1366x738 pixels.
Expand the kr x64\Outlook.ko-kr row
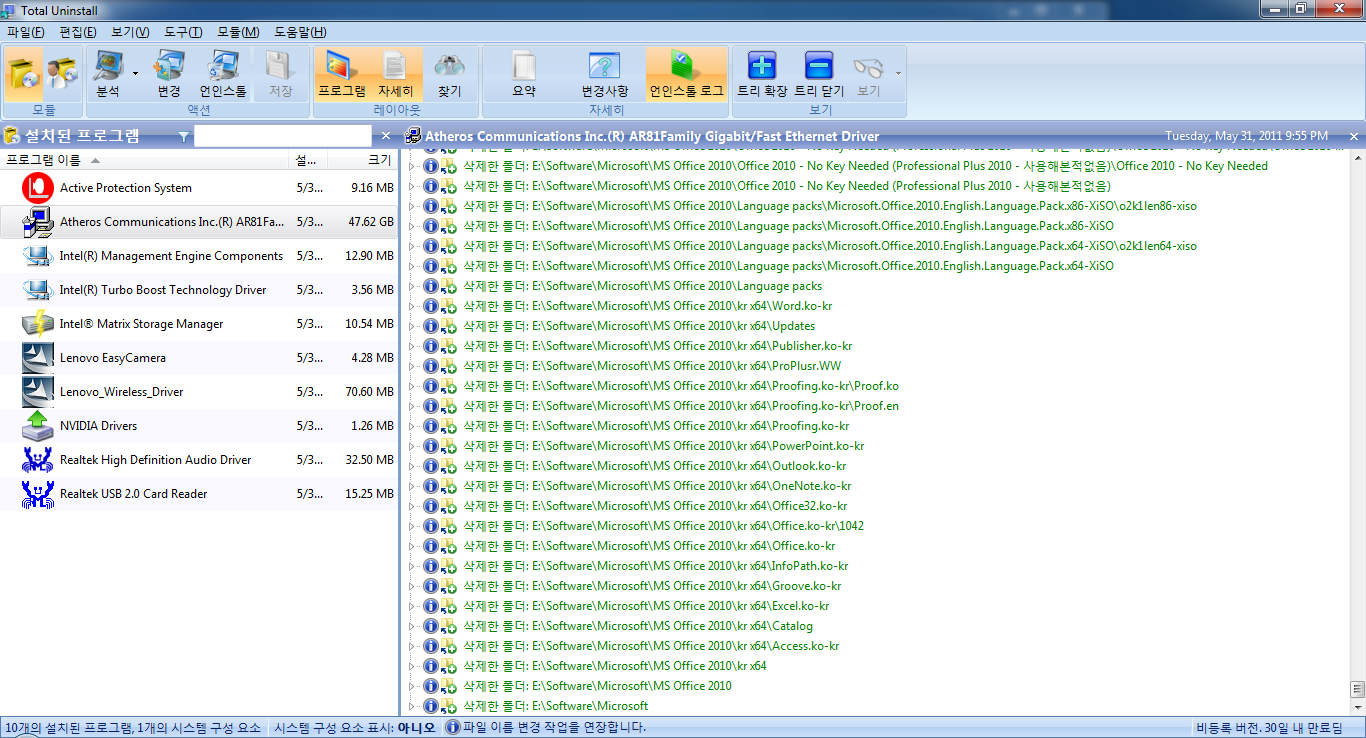411,466
